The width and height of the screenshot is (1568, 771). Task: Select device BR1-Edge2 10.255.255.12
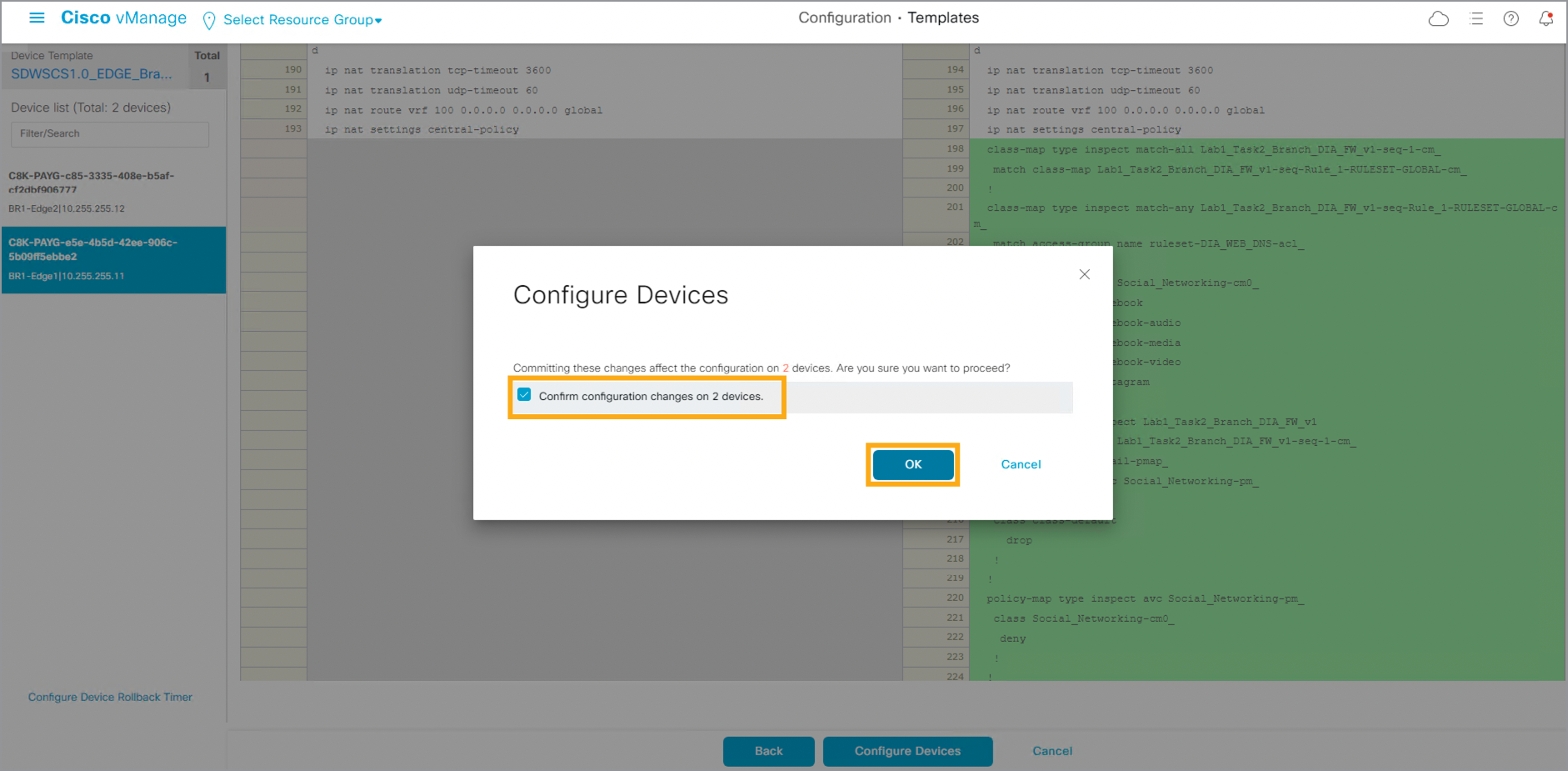click(113, 193)
